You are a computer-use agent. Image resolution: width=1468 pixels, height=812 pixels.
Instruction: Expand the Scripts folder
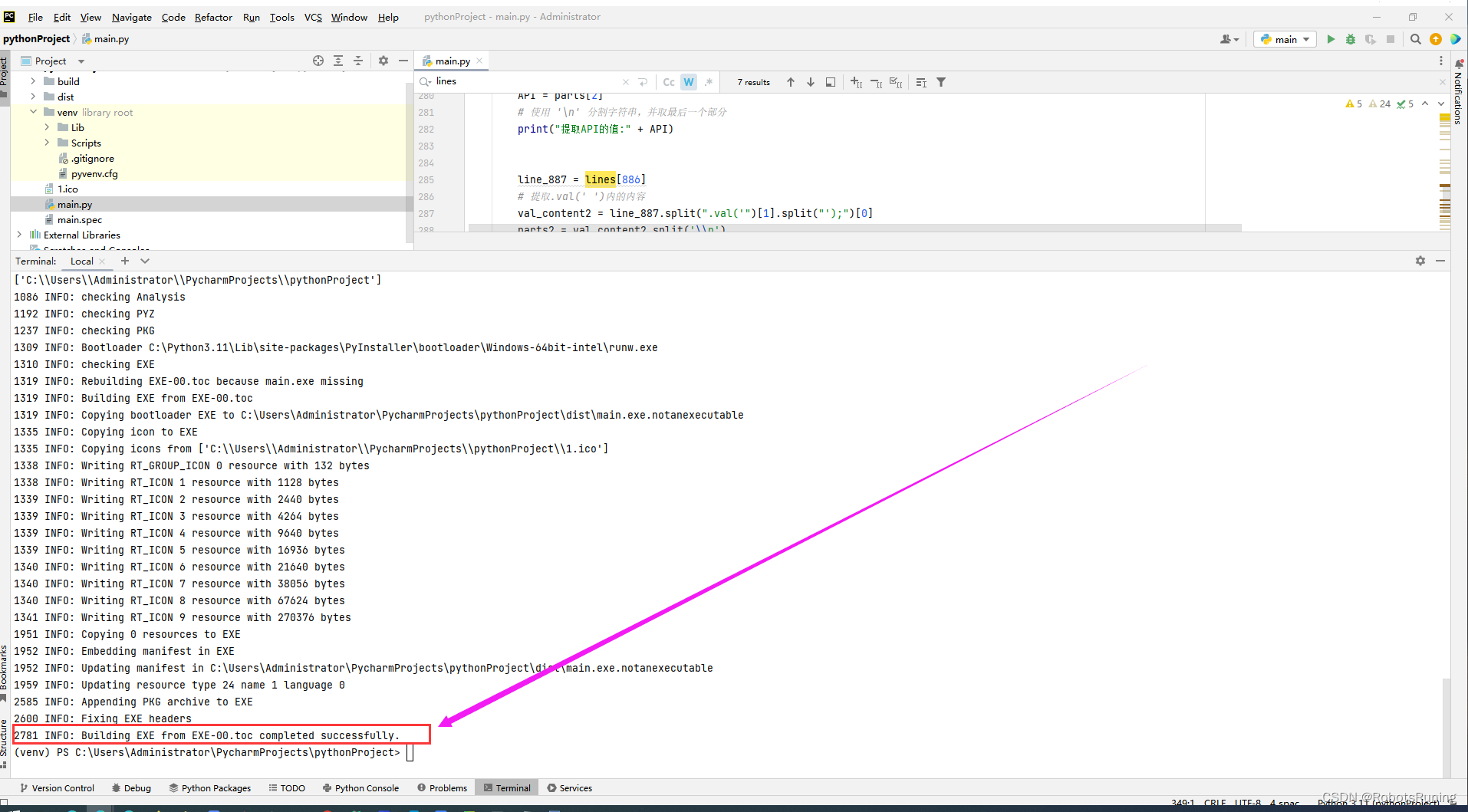coord(47,143)
